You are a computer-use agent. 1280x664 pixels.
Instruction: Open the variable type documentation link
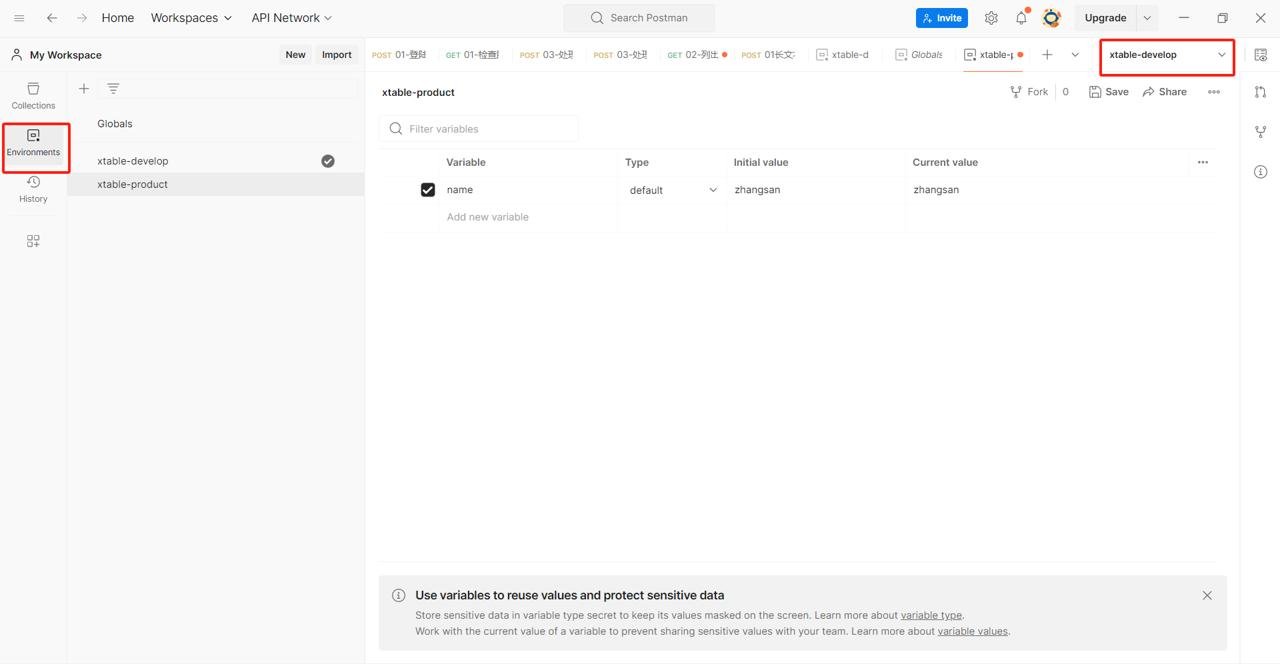(931, 615)
